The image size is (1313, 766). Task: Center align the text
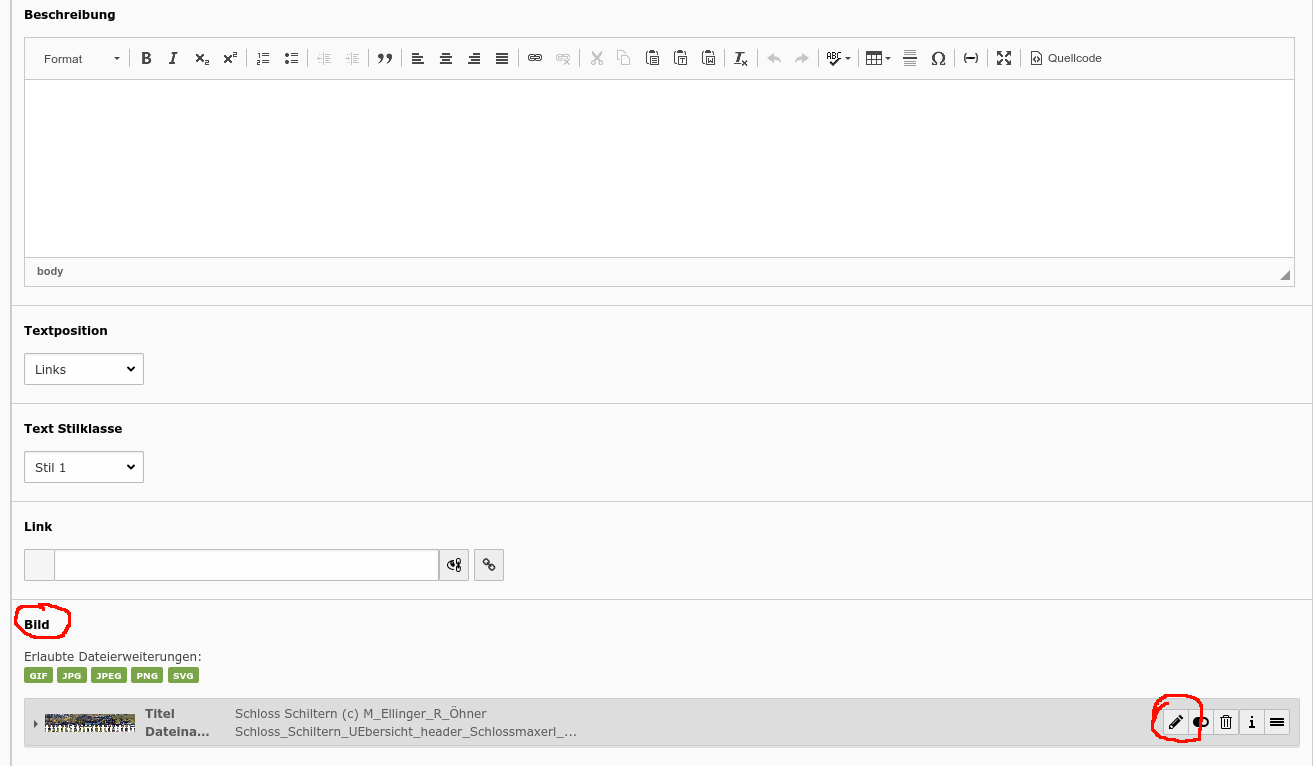click(x=446, y=58)
